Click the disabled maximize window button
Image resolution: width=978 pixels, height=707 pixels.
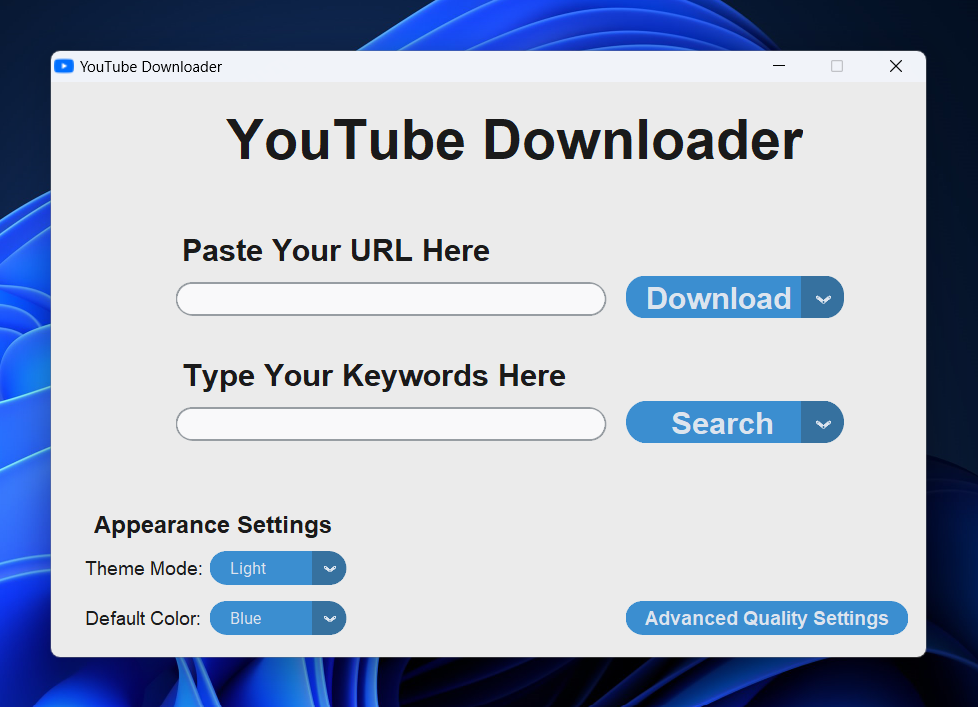(x=837, y=66)
